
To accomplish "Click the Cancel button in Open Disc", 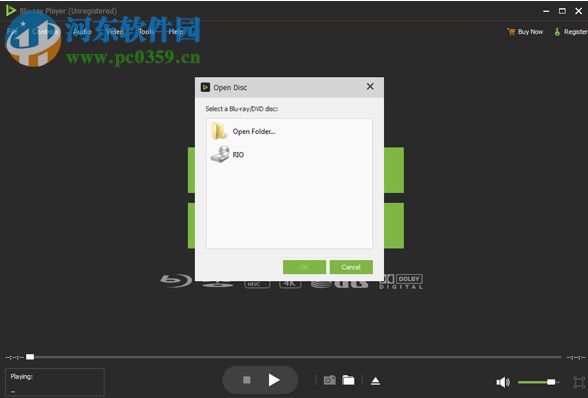I will pyautogui.click(x=351, y=267).
